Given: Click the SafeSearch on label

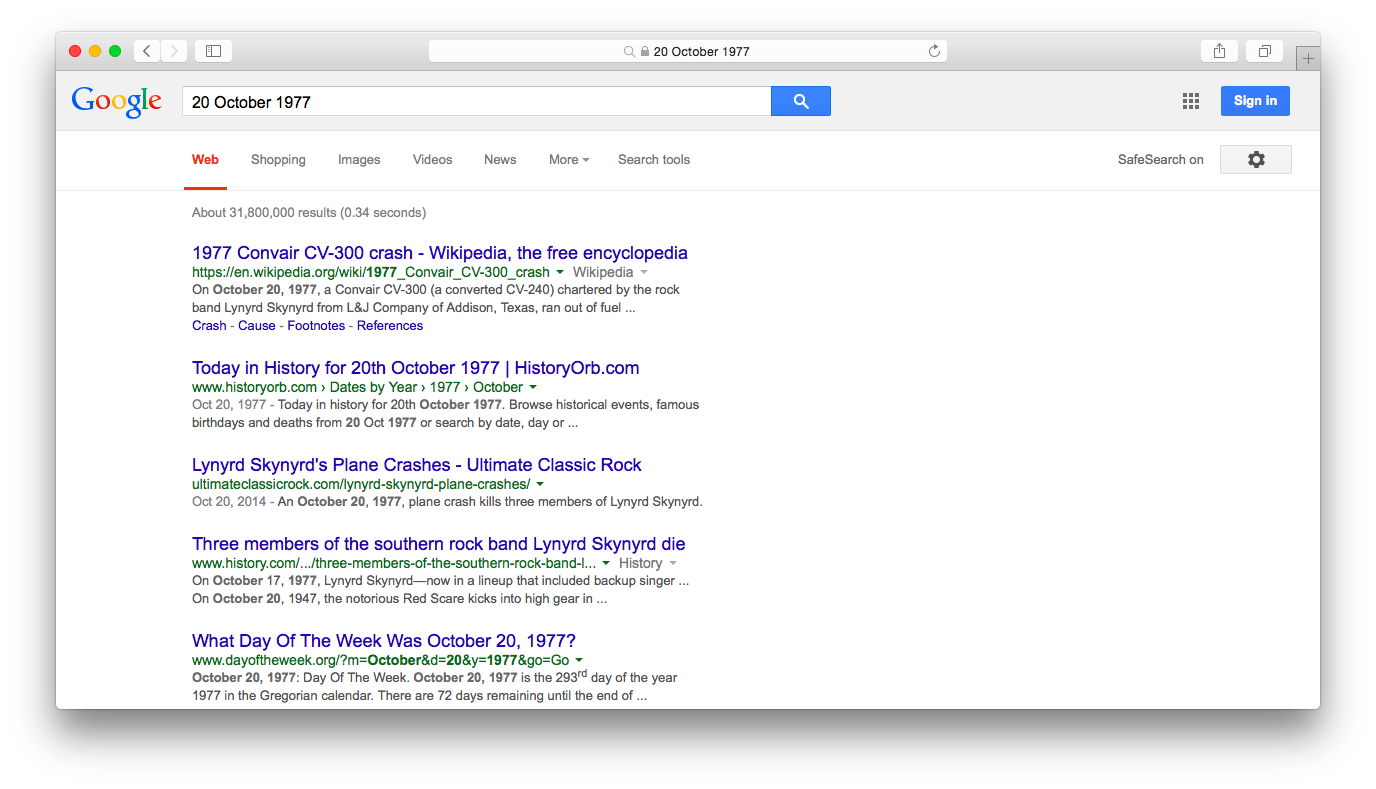Looking at the screenshot, I should [1161, 159].
